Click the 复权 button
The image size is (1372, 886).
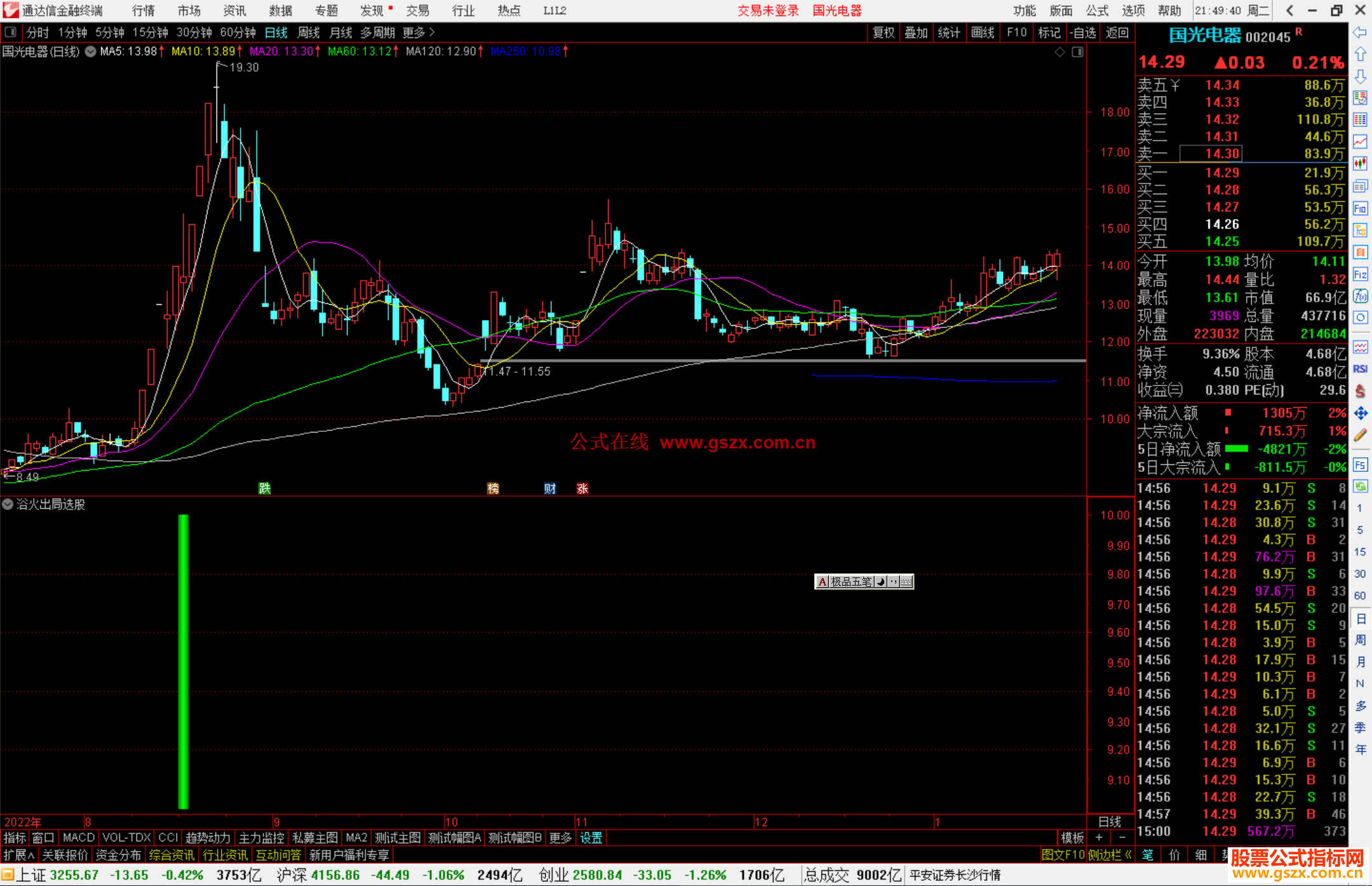(x=883, y=32)
